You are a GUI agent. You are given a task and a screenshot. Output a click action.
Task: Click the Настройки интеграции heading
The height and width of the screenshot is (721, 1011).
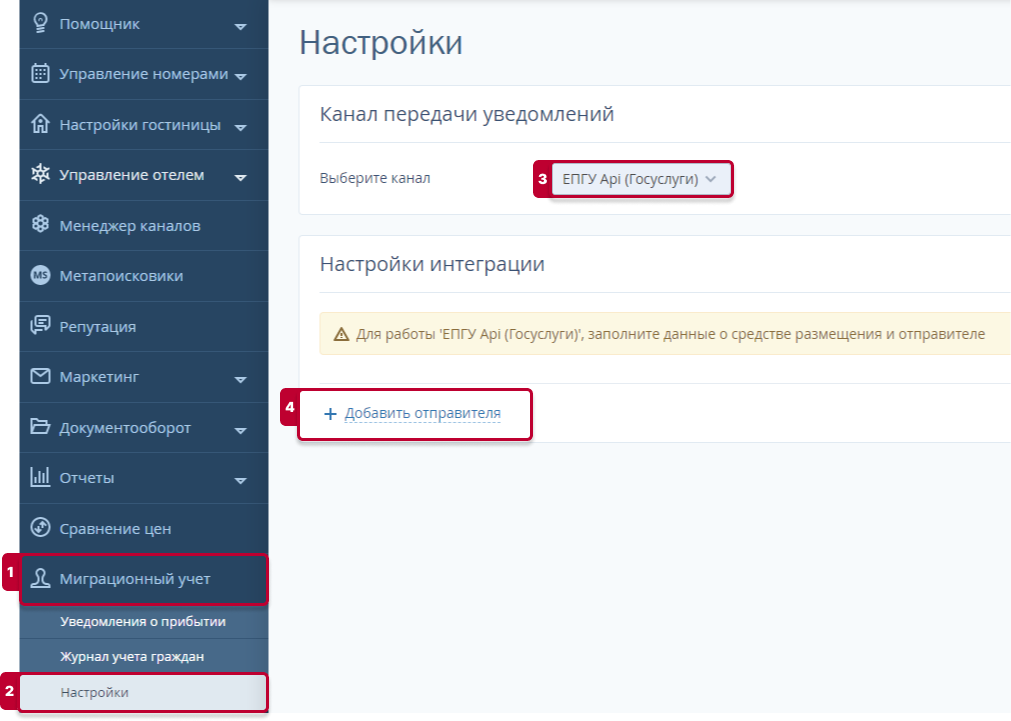[432, 264]
